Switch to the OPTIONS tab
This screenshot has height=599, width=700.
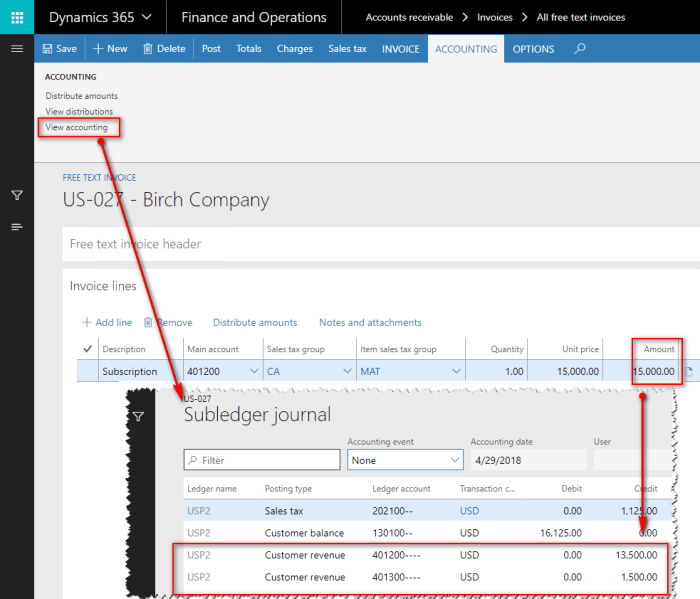click(533, 49)
